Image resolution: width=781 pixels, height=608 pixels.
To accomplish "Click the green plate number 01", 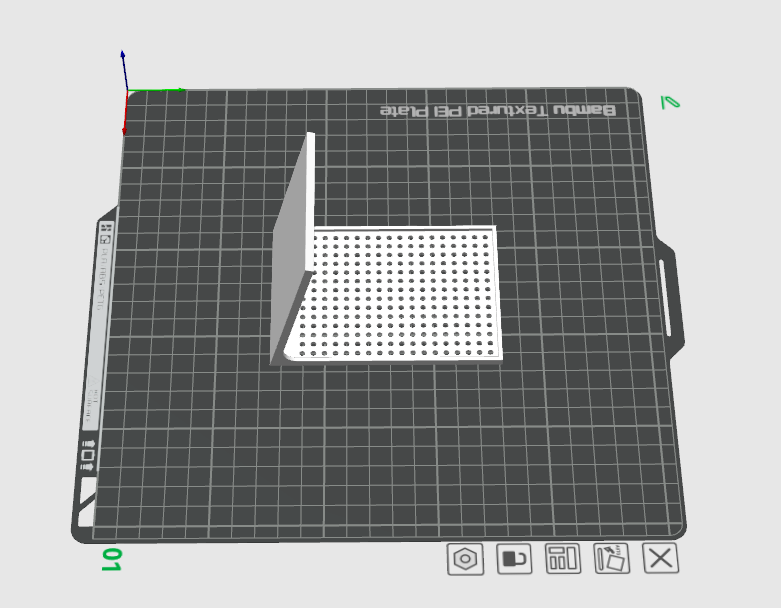I will [112, 560].
